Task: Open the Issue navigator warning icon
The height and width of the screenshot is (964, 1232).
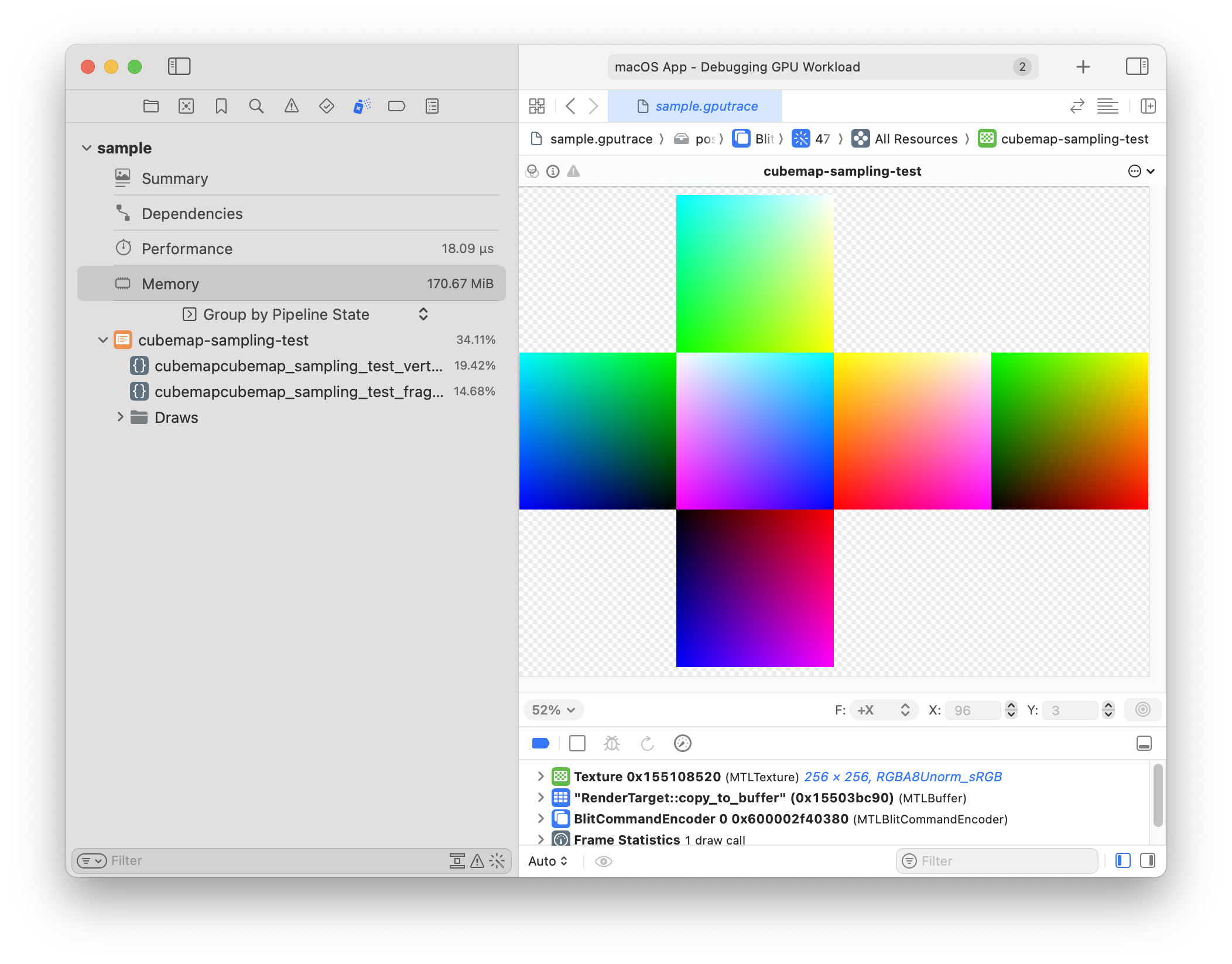Action: pos(292,106)
